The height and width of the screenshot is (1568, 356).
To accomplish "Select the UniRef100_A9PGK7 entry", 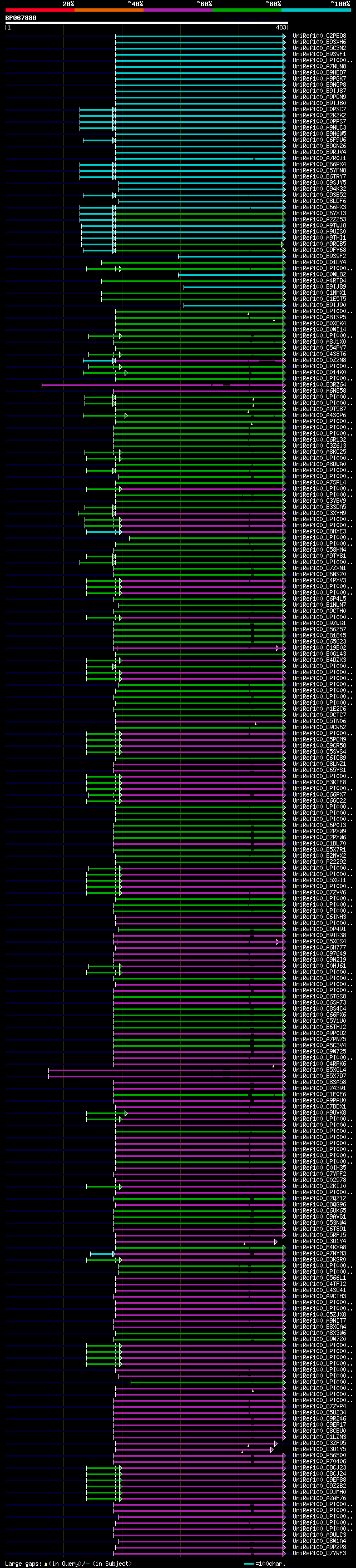I will point(319,78).
